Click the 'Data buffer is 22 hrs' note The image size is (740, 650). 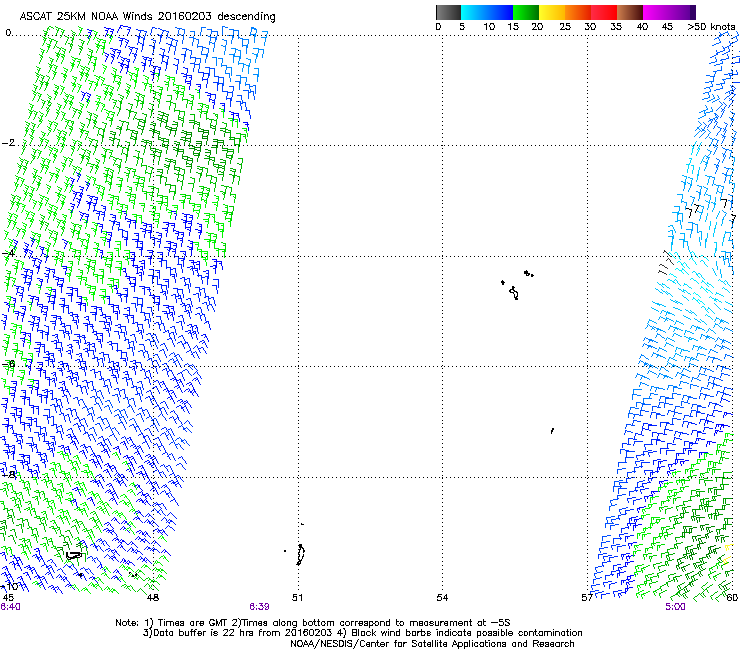(x=362, y=633)
